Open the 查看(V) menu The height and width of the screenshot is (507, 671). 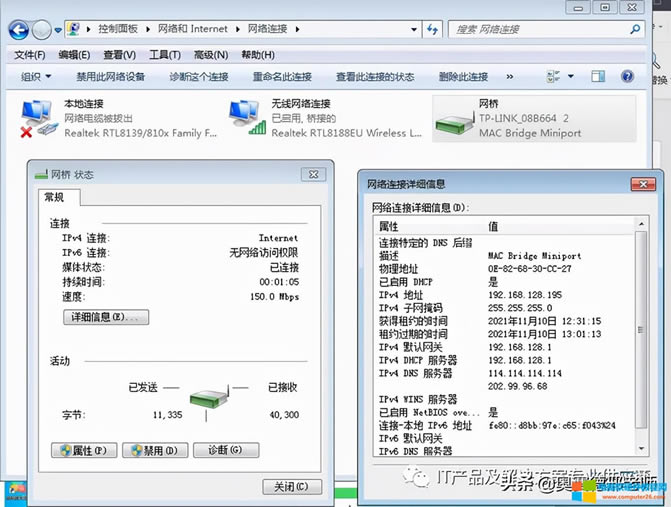point(119,55)
